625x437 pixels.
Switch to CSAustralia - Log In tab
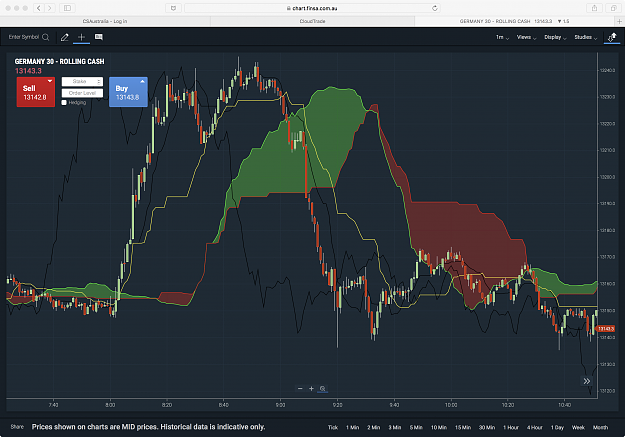105,21
